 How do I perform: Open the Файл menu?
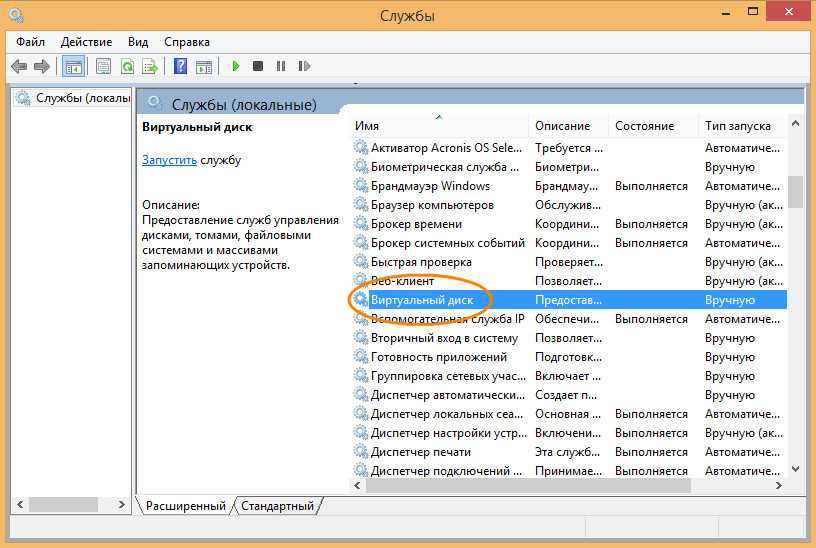tap(30, 42)
